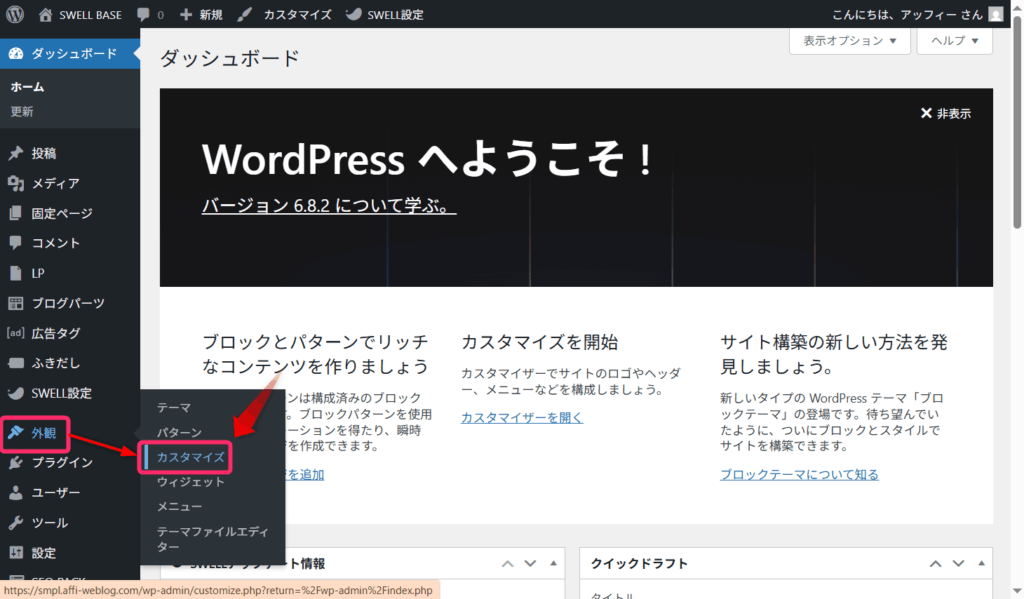This screenshot has width=1024, height=599.
Task: Click the LP document icon
Action: pos(16,273)
